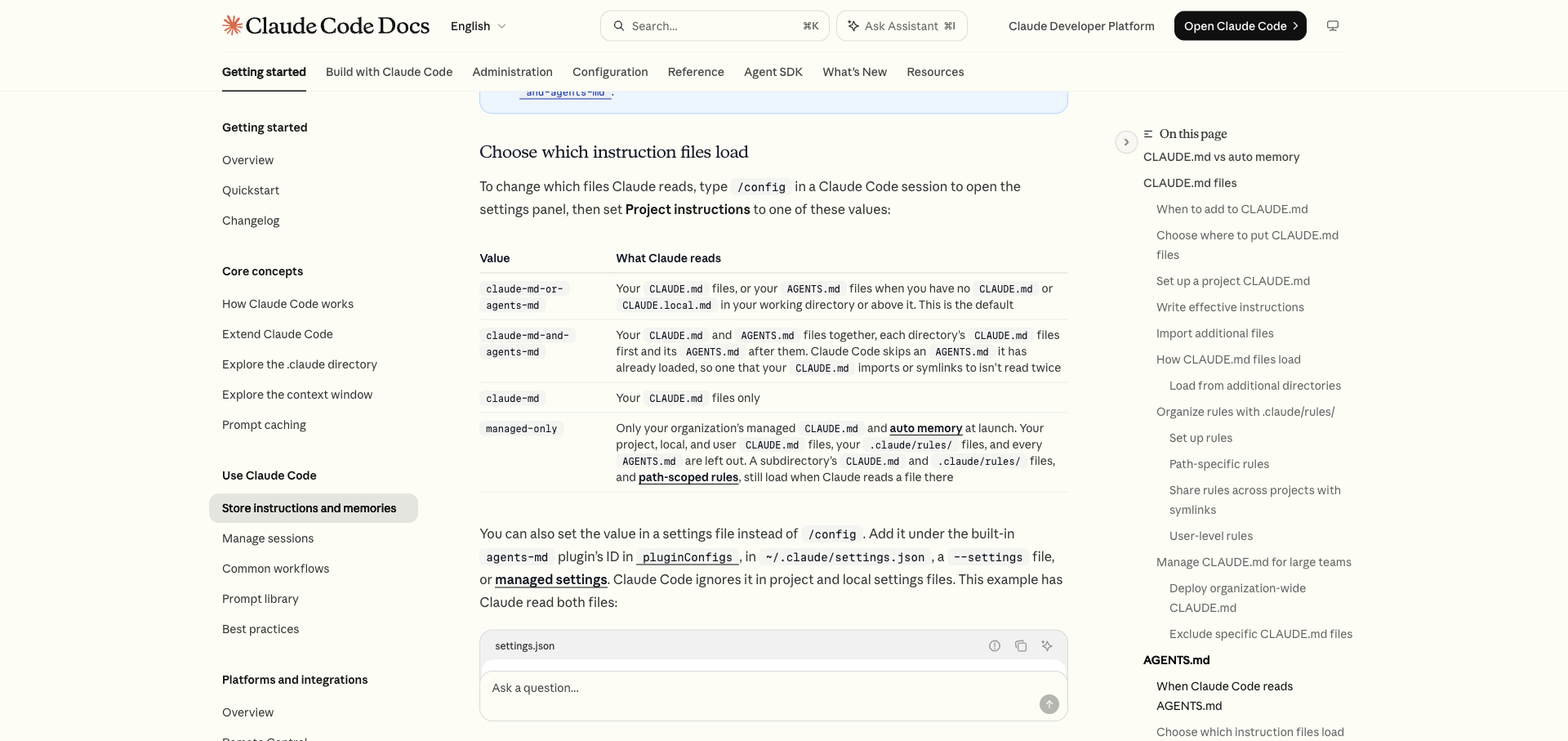Toggle the theme via monitor icon

[1333, 26]
